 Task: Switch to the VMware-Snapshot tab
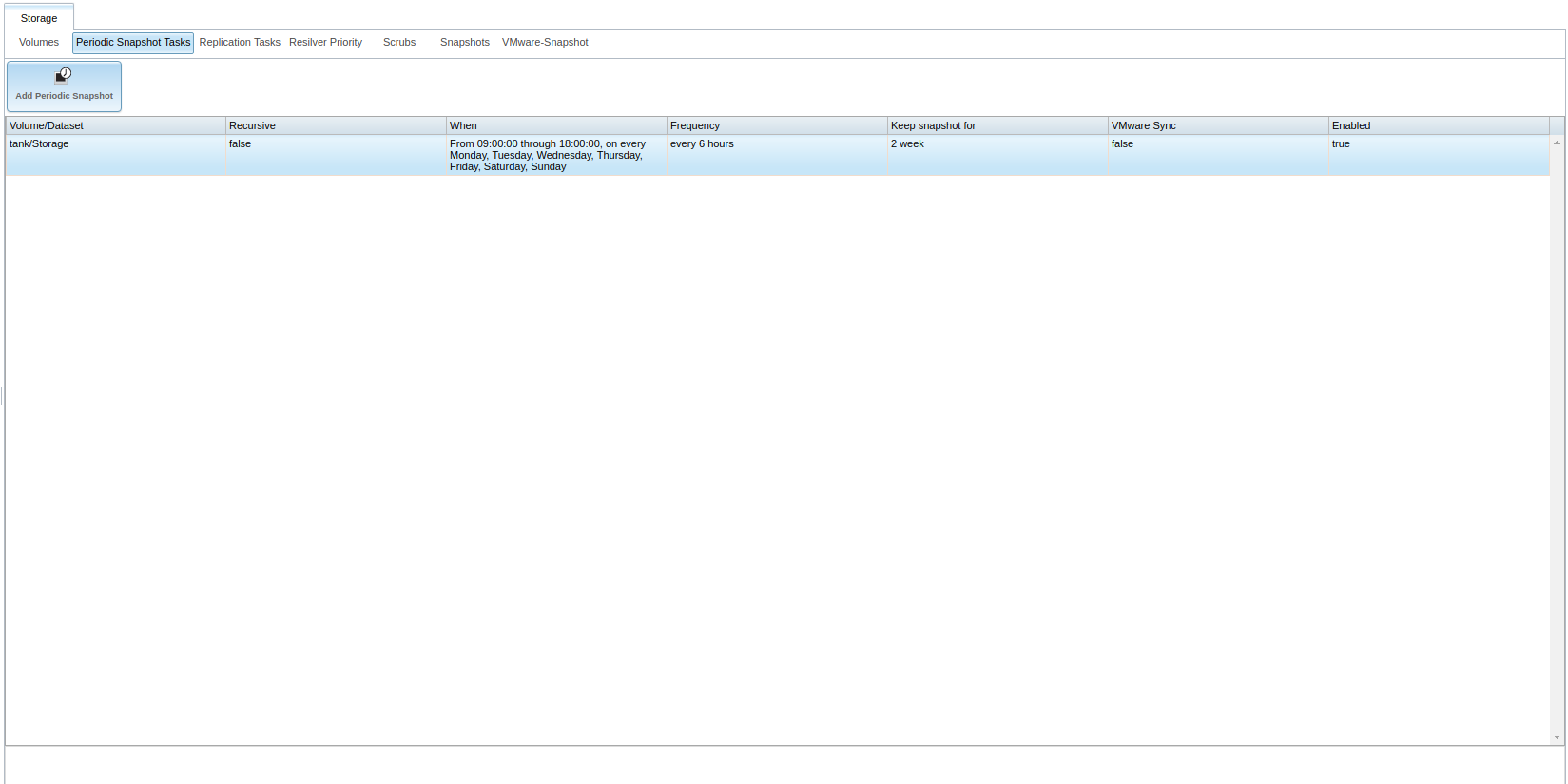pos(545,42)
